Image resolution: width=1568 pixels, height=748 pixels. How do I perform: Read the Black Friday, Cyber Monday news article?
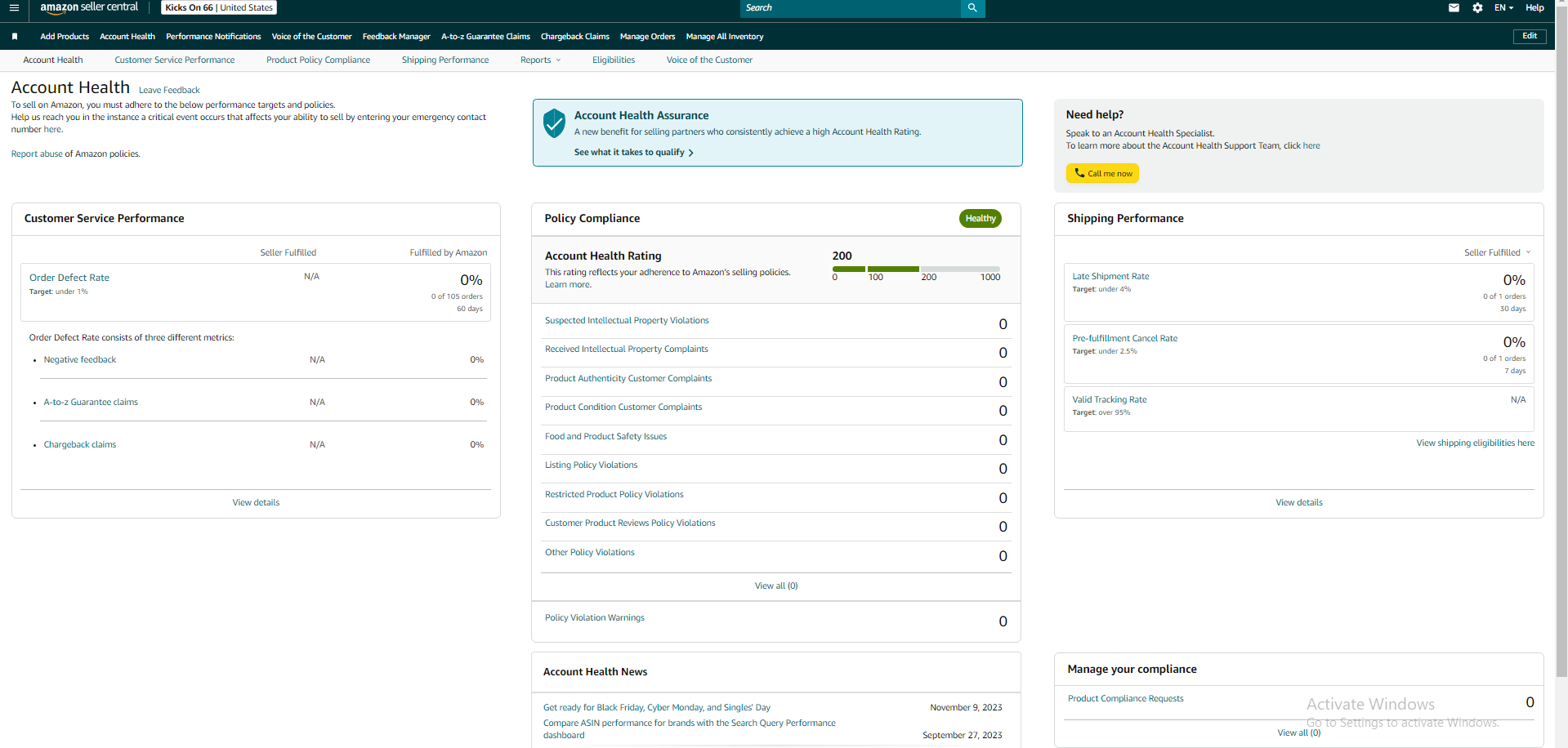[657, 708]
